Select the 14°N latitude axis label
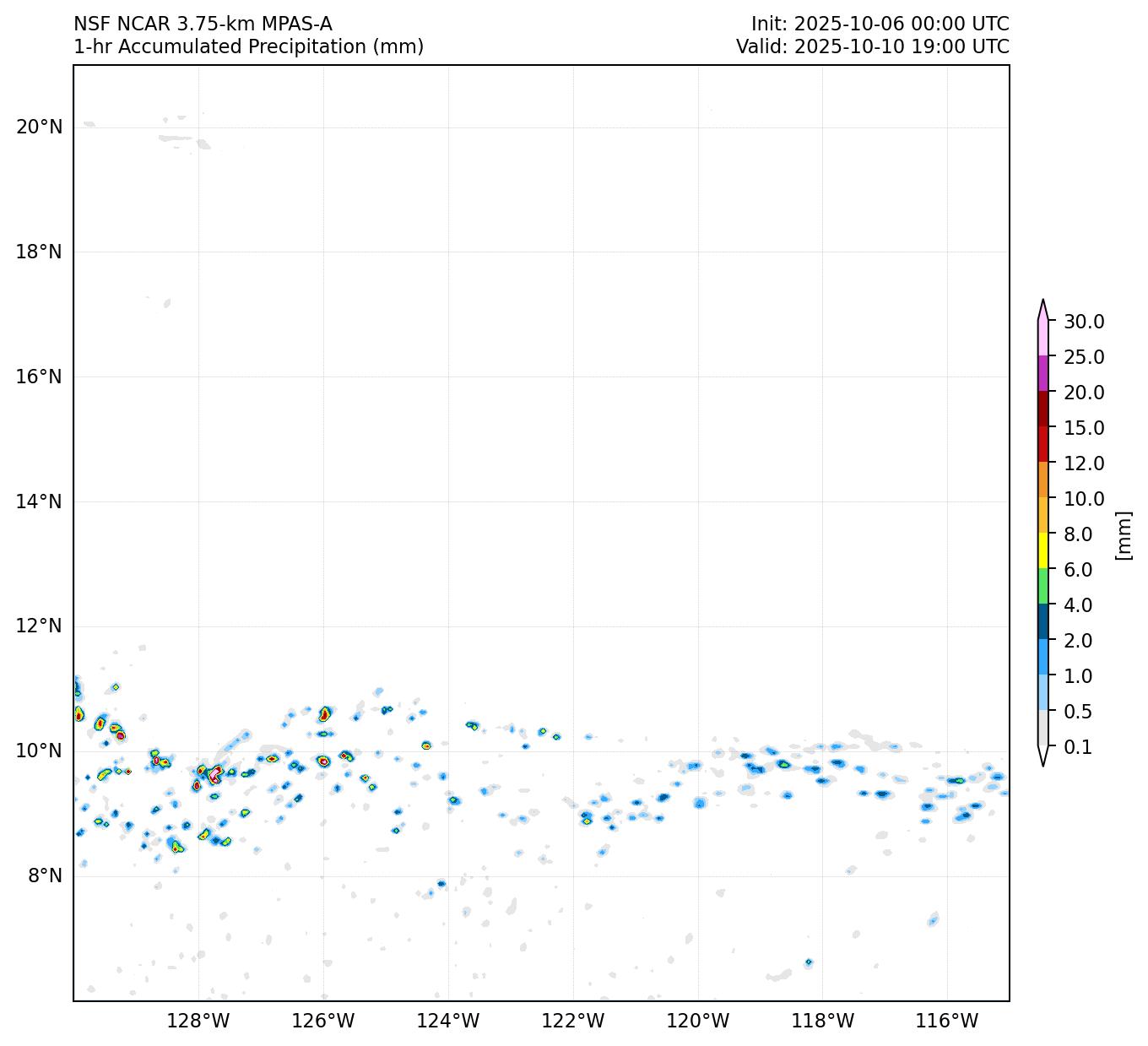Image resolution: width=1148 pixels, height=1046 pixels. pyautogui.click(x=39, y=501)
